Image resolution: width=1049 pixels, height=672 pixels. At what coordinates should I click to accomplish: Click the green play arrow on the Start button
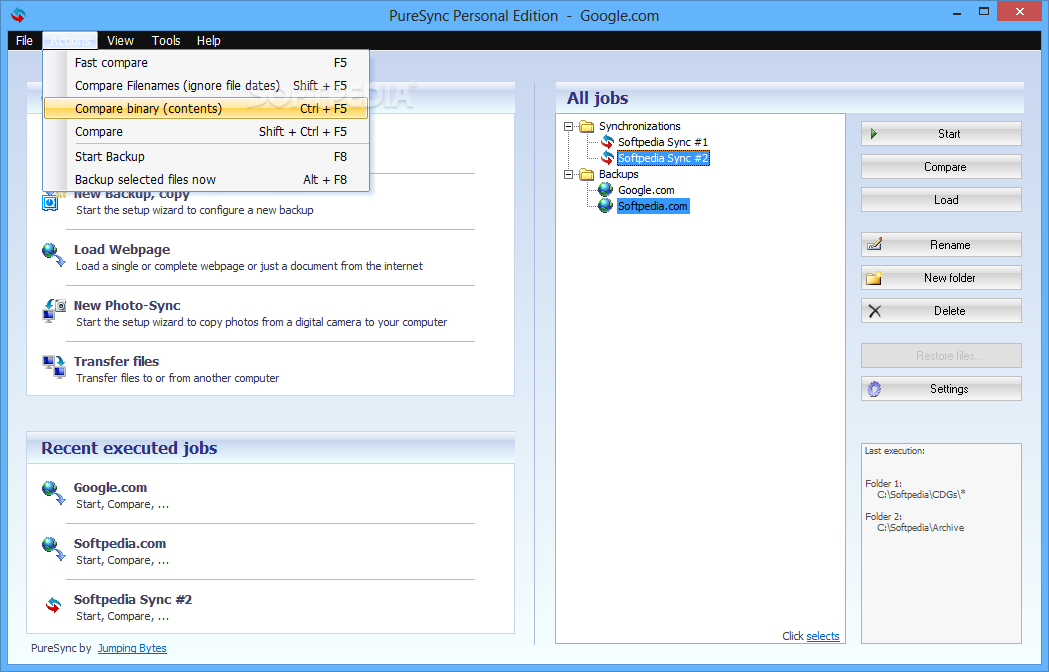pyautogui.click(x=874, y=134)
